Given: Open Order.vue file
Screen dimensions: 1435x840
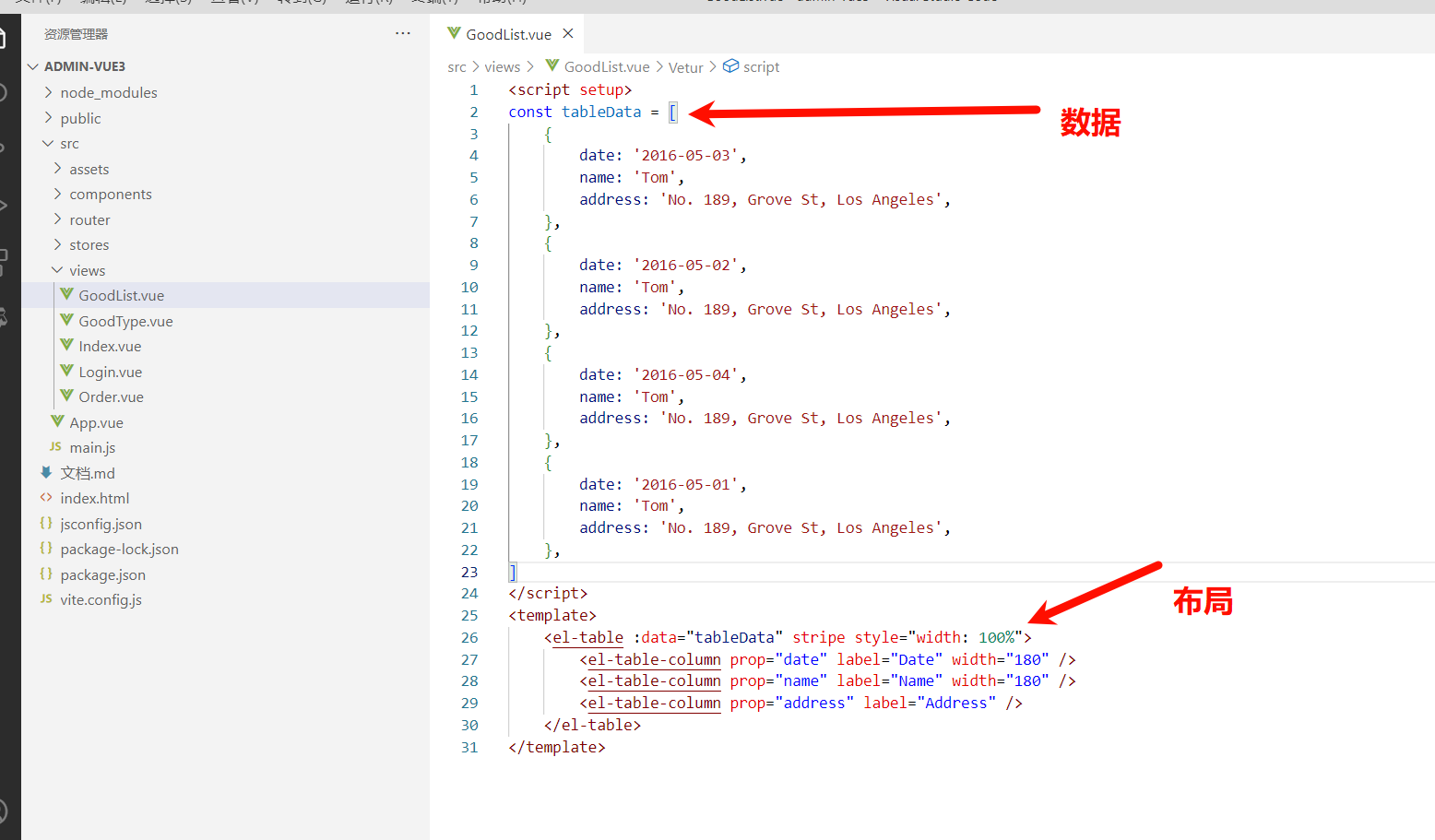Looking at the screenshot, I should (225, 396).
